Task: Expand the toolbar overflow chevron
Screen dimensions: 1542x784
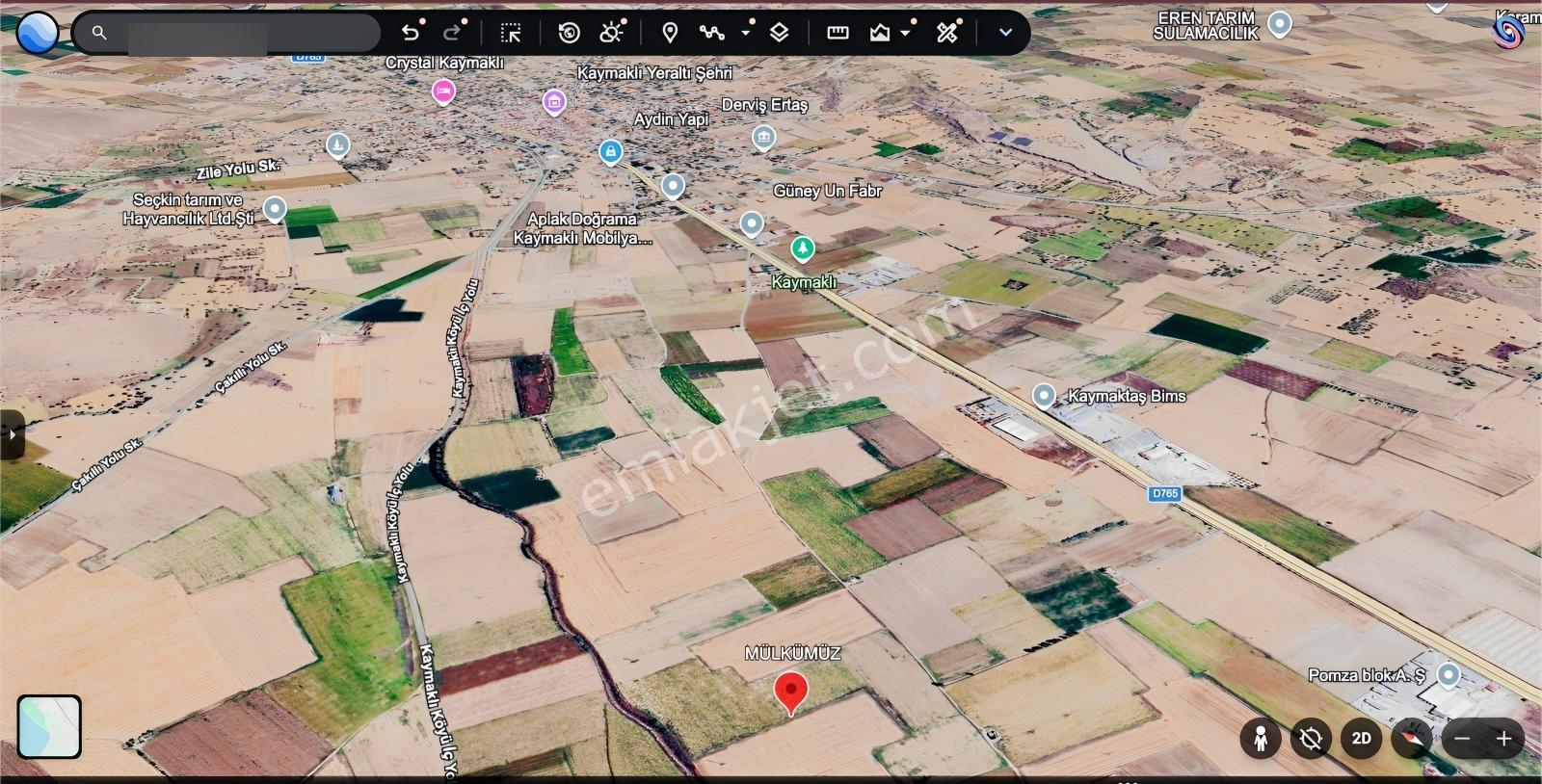Action: [1005, 33]
